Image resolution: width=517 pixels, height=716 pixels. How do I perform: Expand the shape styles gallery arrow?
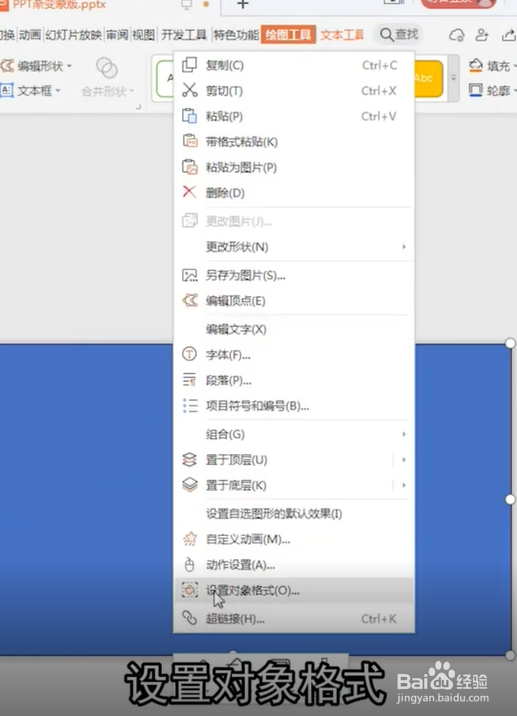454,78
